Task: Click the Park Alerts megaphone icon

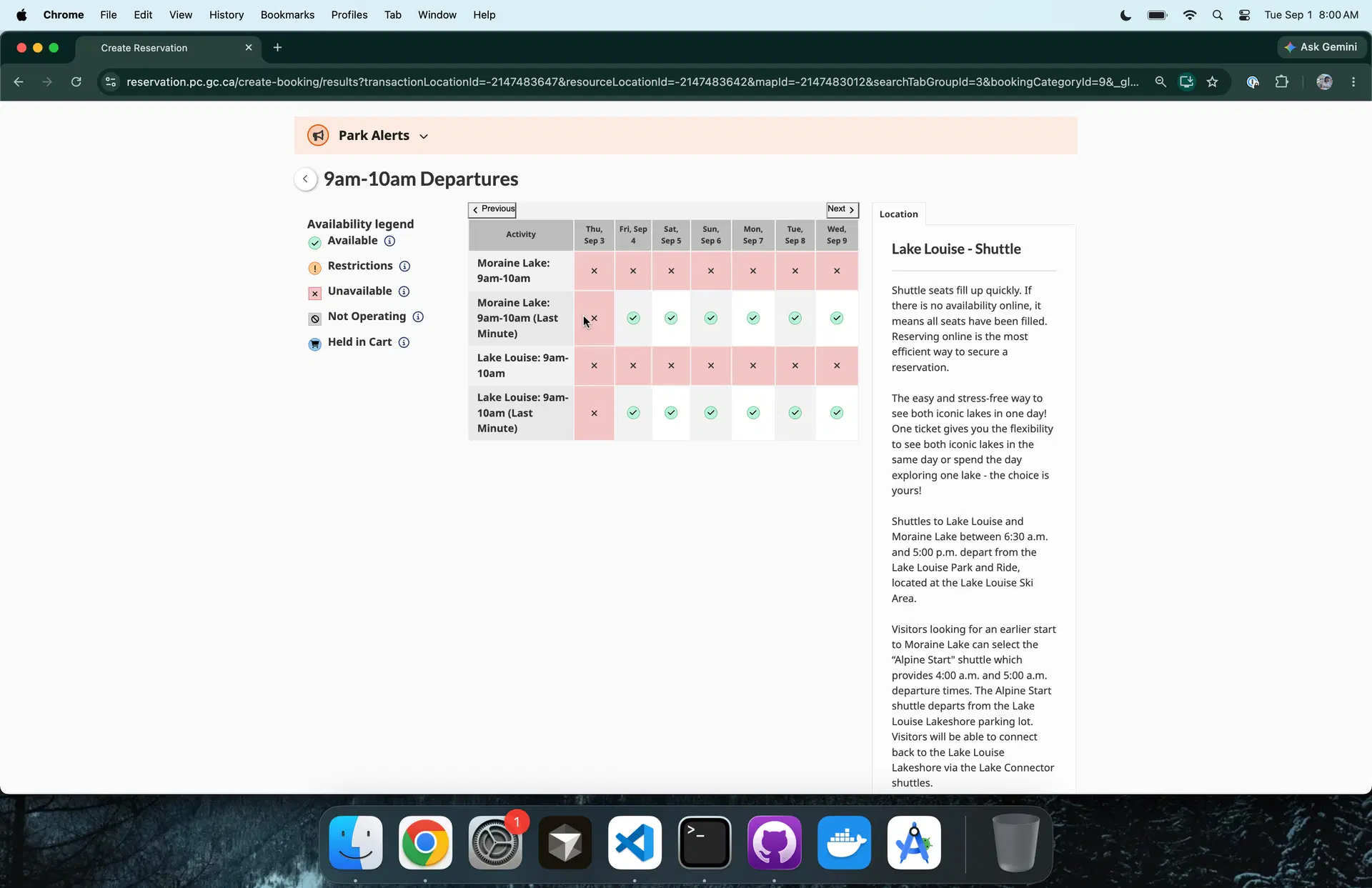Action: (x=318, y=135)
